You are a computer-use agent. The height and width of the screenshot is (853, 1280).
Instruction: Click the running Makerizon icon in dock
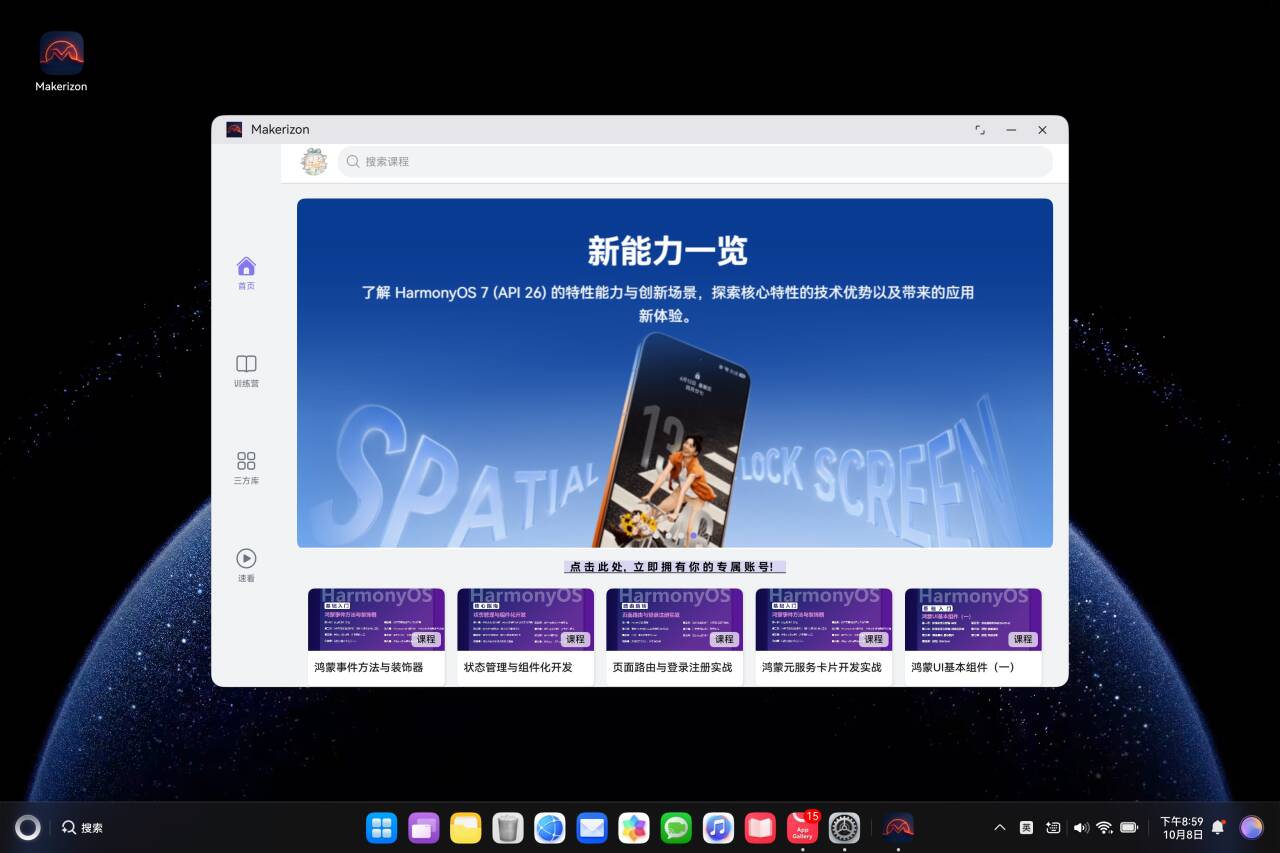(898, 827)
